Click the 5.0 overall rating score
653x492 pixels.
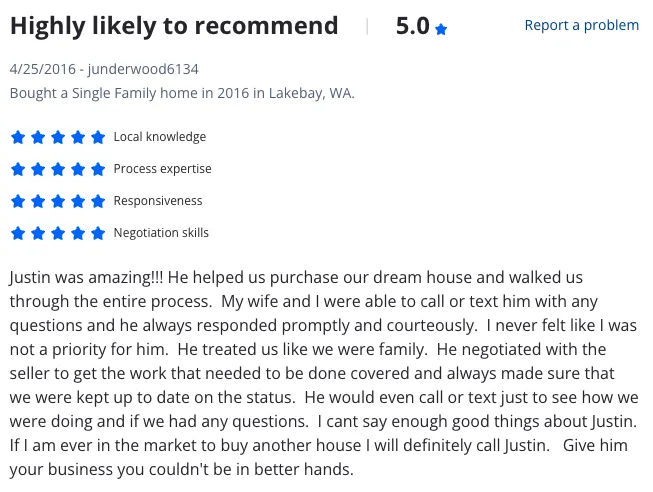413,26
